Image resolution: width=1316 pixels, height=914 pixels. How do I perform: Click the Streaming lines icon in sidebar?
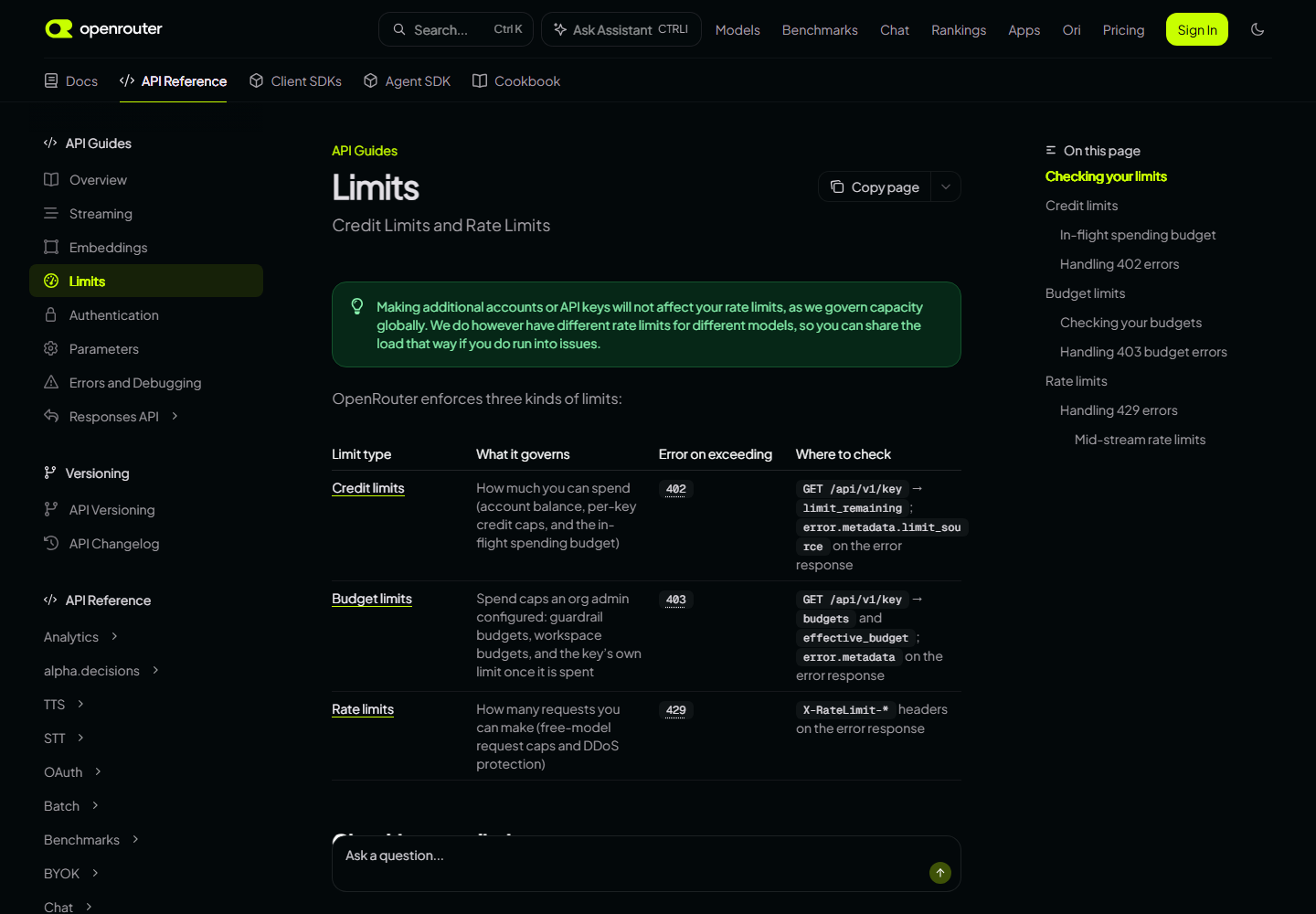tap(51, 213)
